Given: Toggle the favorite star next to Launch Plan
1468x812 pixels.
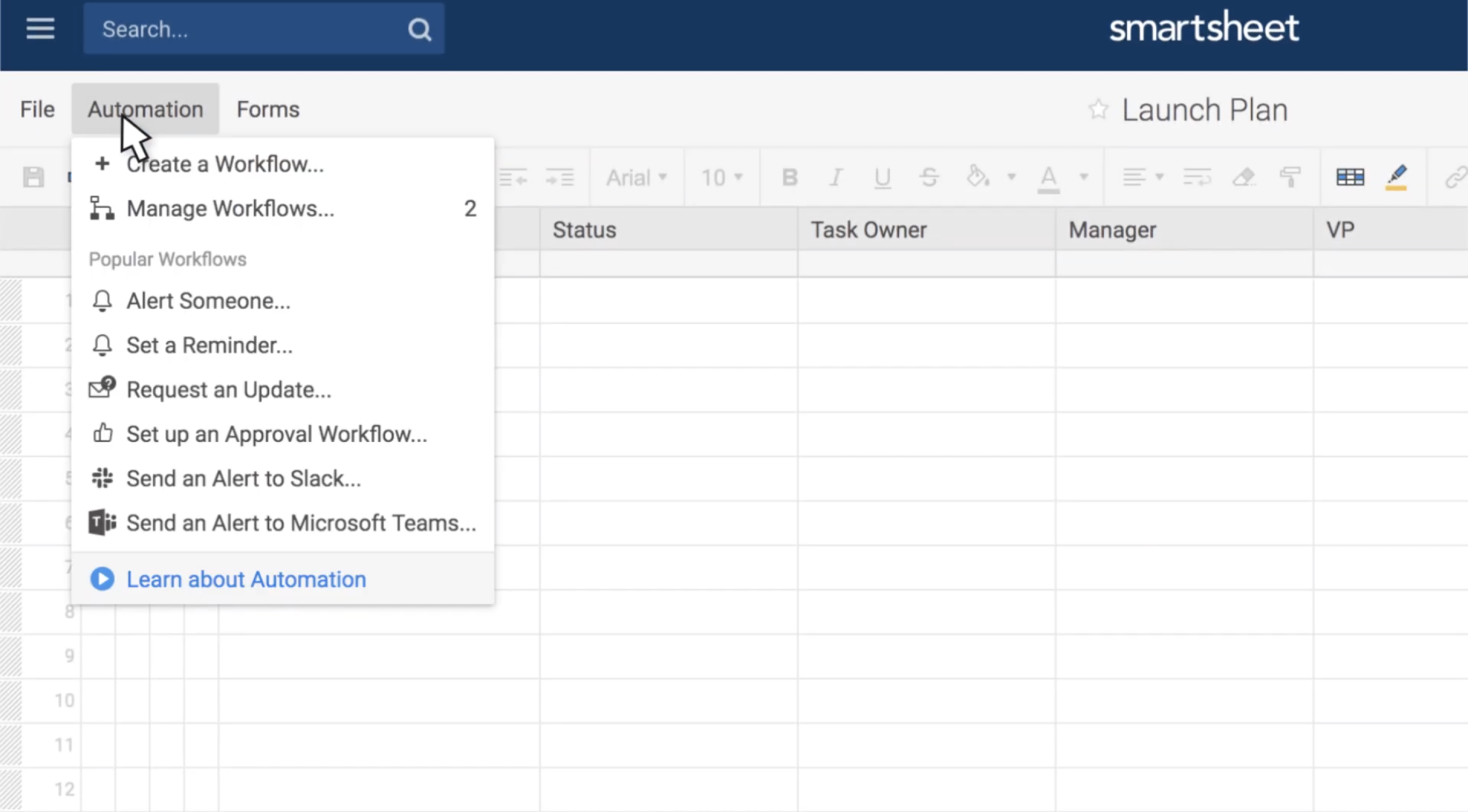Looking at the screenshot, I should [x=1098, y=109].
